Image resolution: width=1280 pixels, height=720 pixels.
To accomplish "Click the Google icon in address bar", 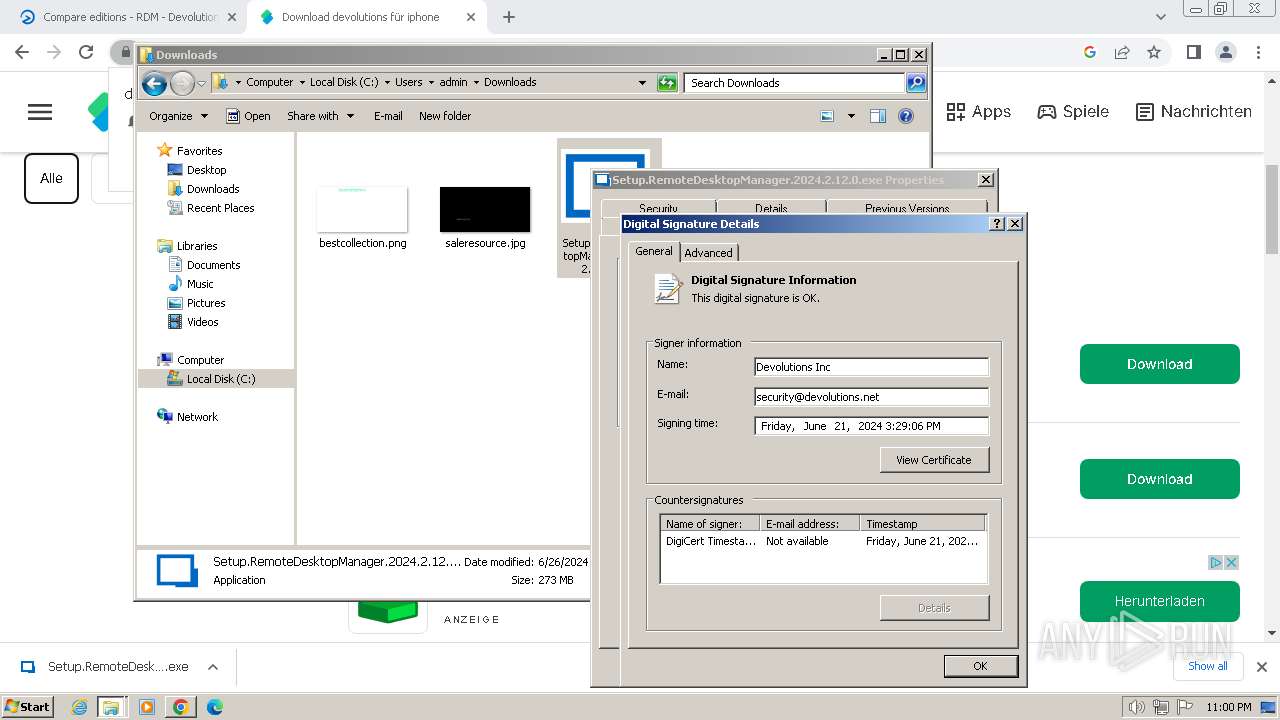I will [1090, 52].
